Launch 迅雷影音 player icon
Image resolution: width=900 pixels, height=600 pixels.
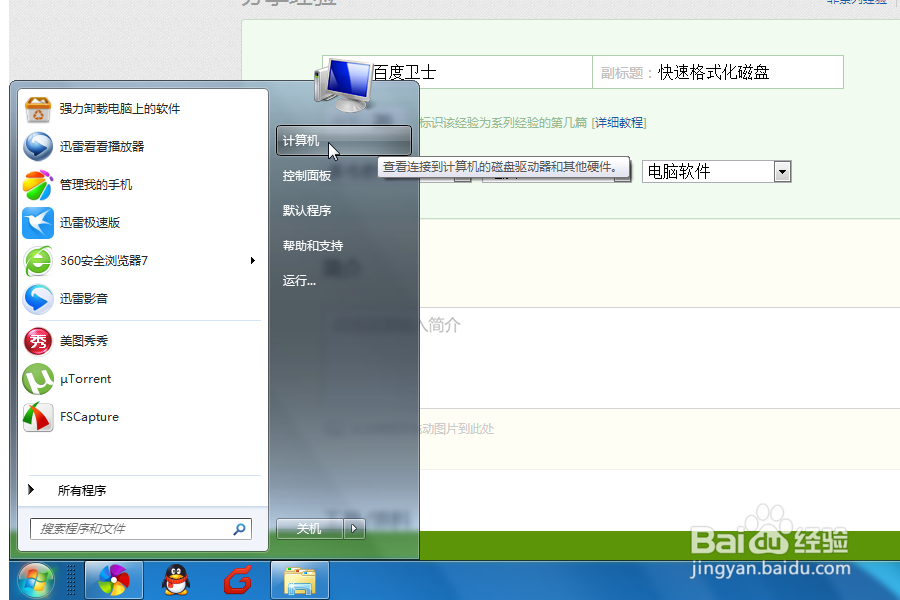[38, 299]
